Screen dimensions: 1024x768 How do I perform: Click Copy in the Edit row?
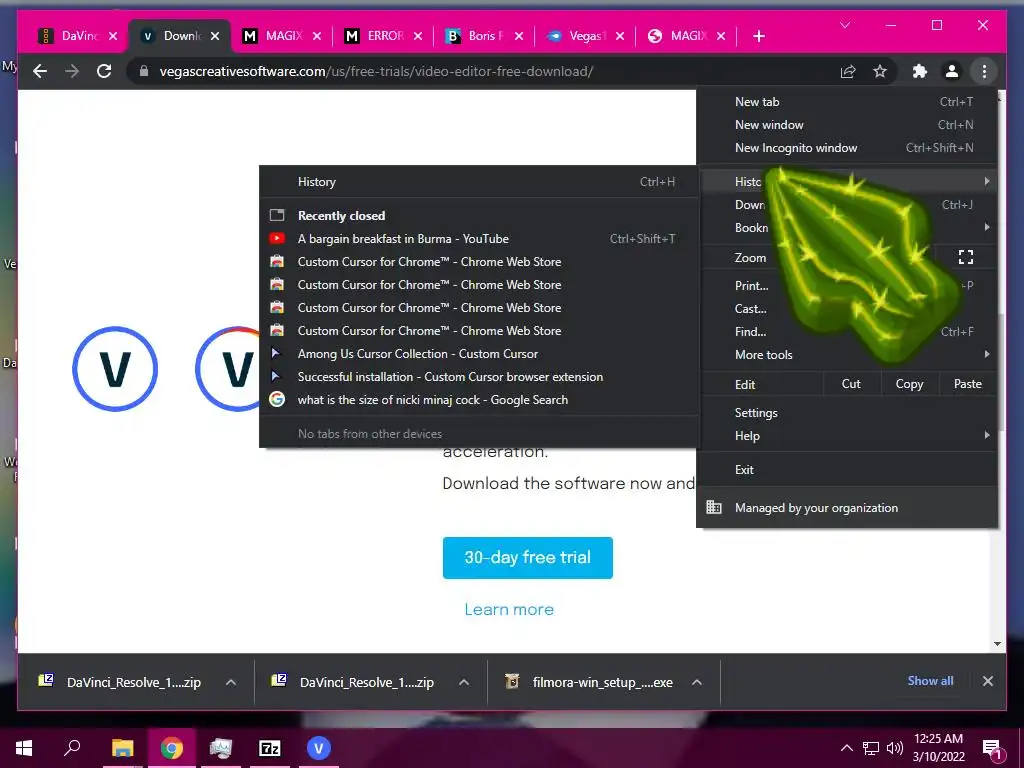pos(909,384)
